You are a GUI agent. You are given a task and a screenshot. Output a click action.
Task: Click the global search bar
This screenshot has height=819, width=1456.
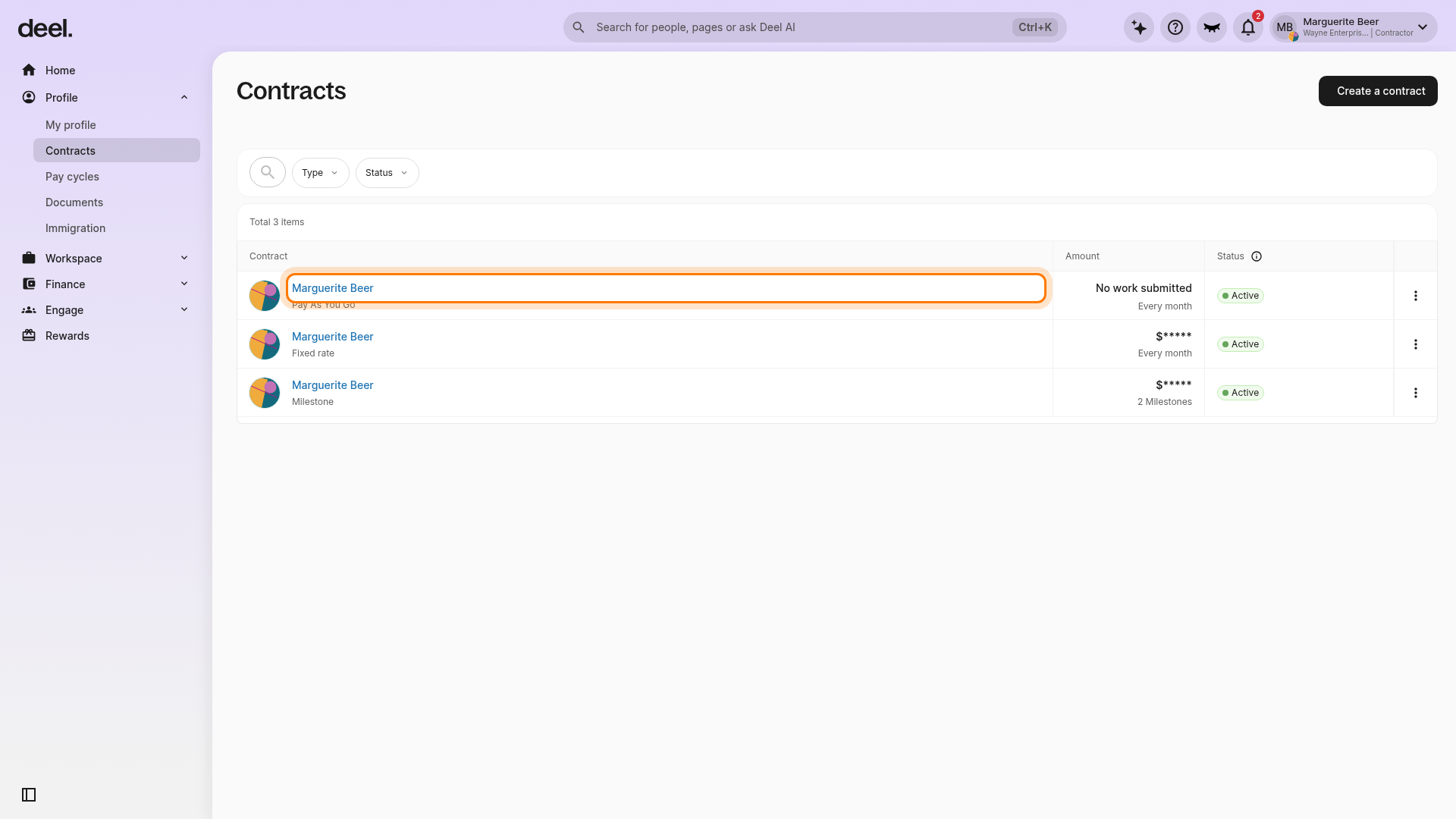(x=814, y=27)
